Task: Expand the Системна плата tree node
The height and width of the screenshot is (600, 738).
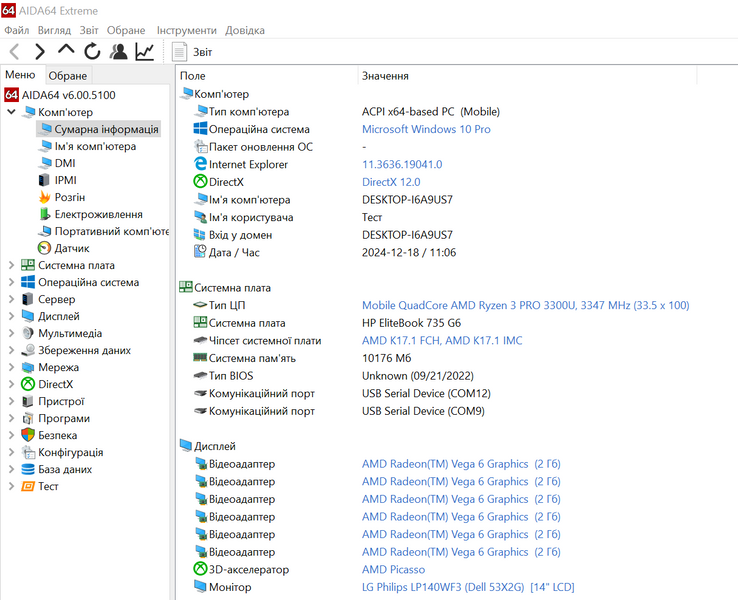Action: (11, 265)
